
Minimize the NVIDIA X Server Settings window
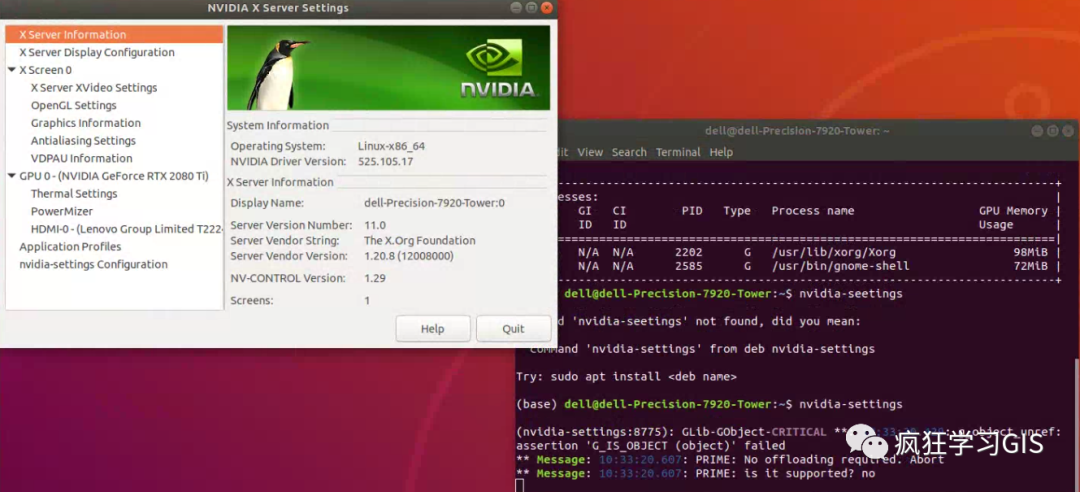(517, 8)
